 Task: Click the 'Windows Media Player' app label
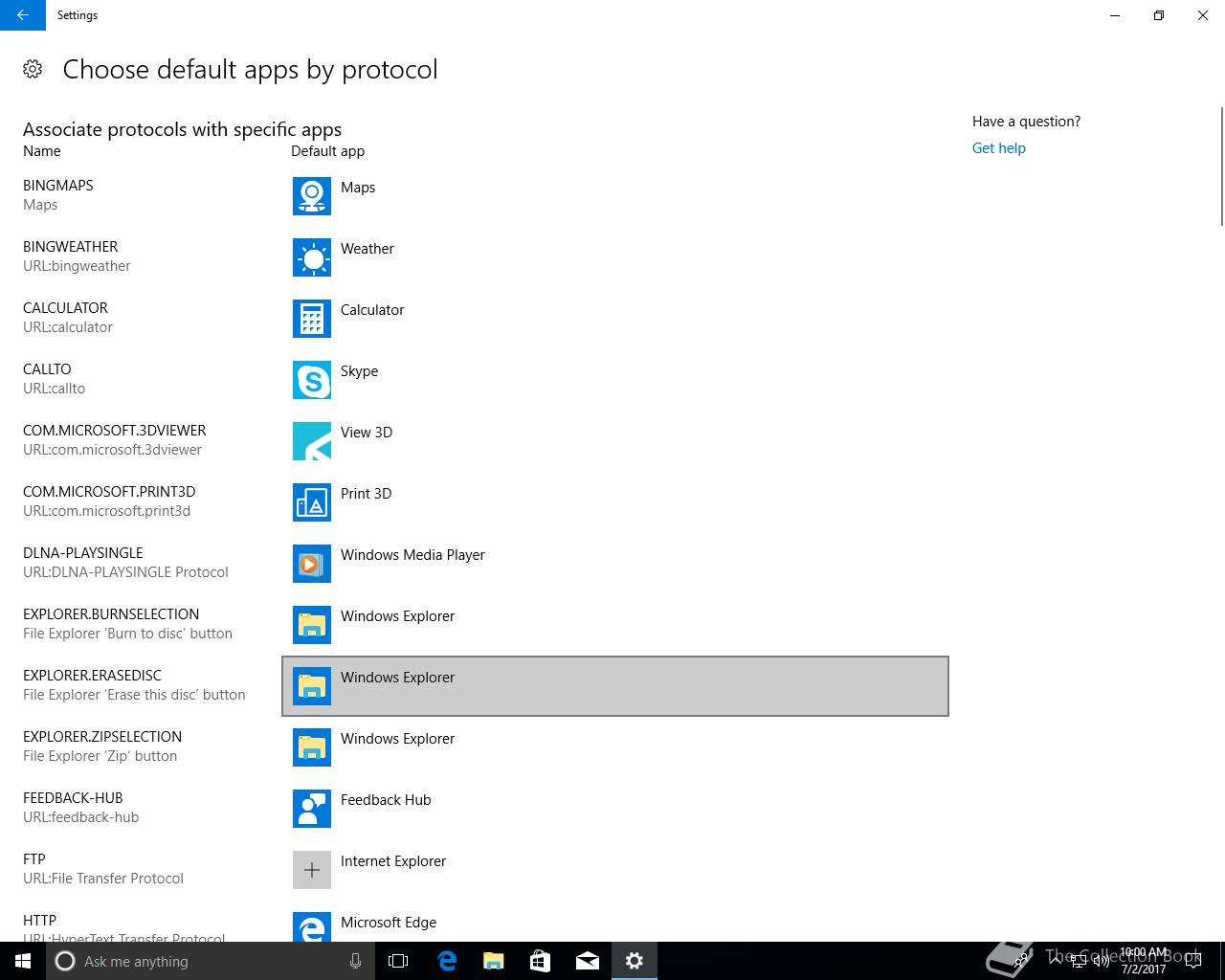[x=412, y=555]
